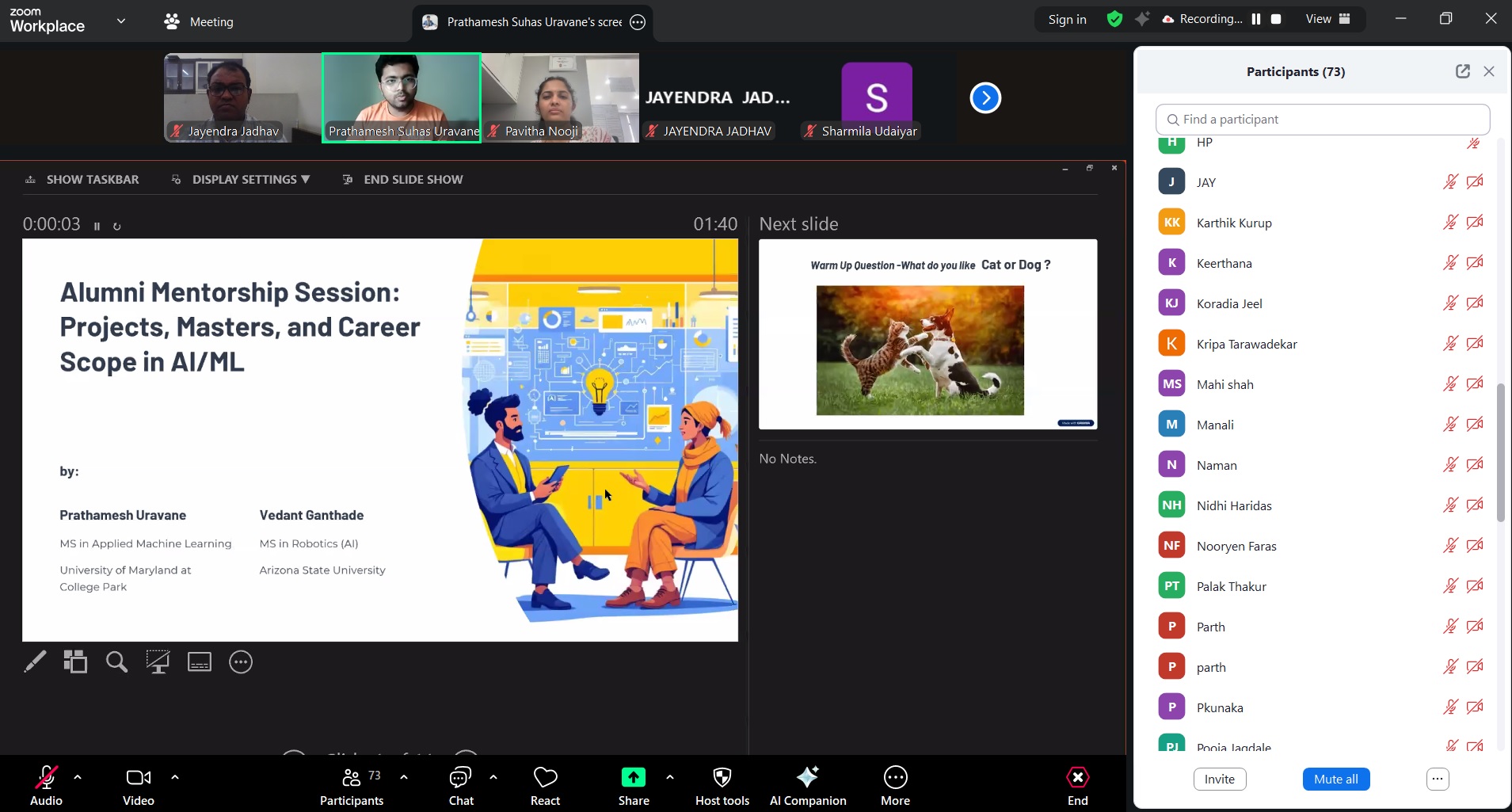The height and width of the screenshot is (812, 1512).
Task: Unmute microphone with Audio button
Action: [46, 778]
